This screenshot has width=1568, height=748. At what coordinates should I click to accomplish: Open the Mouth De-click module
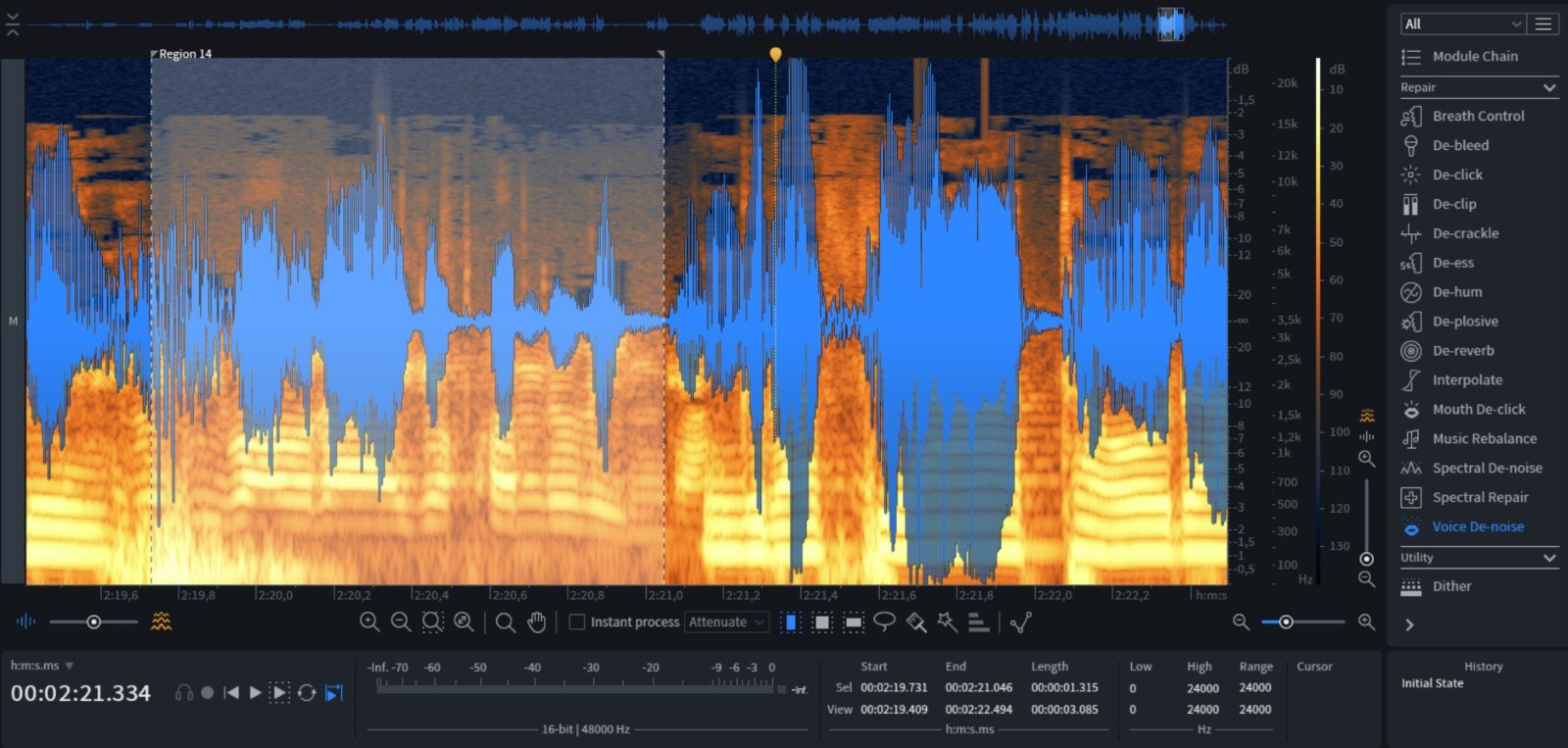[x=1477, y=410]
